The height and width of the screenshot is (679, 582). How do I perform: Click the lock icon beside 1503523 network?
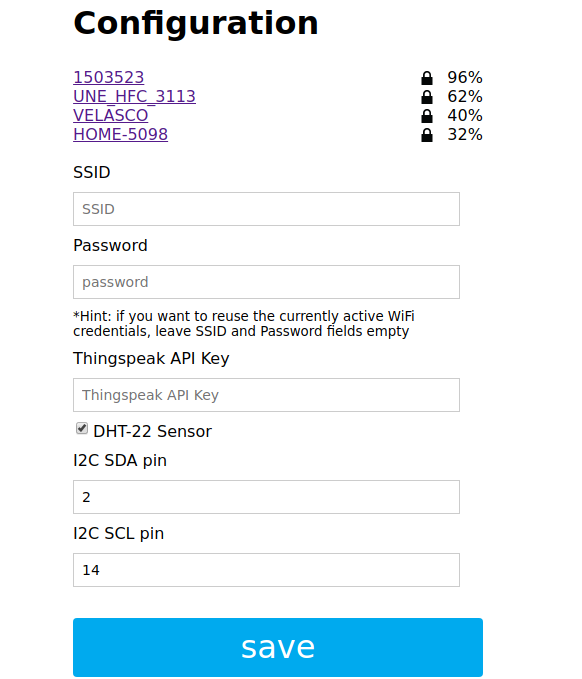pyautogui.click(x=427, y=78)
